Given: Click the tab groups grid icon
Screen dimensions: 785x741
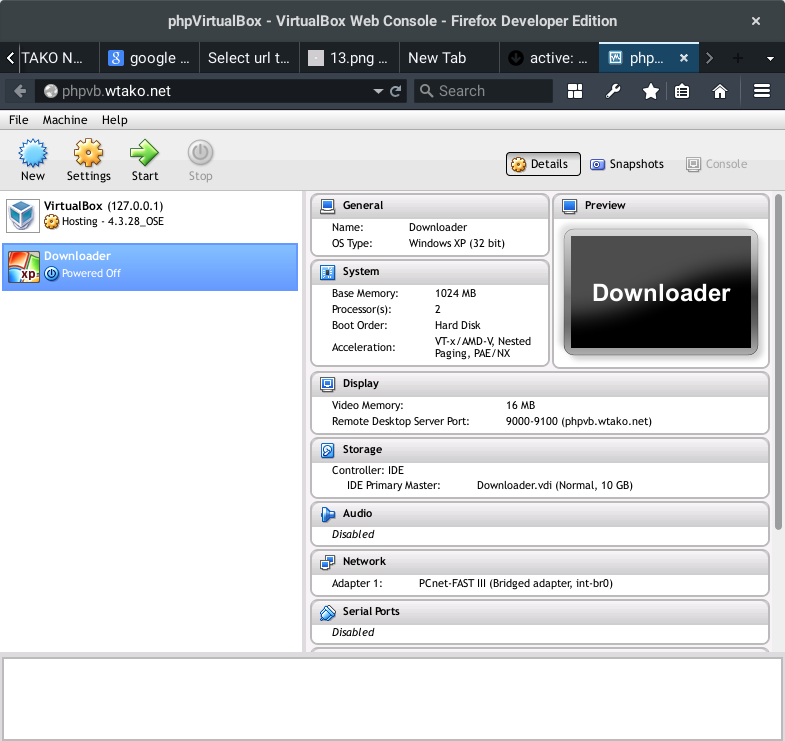Looking at the screenshot, I should [575, 91].
